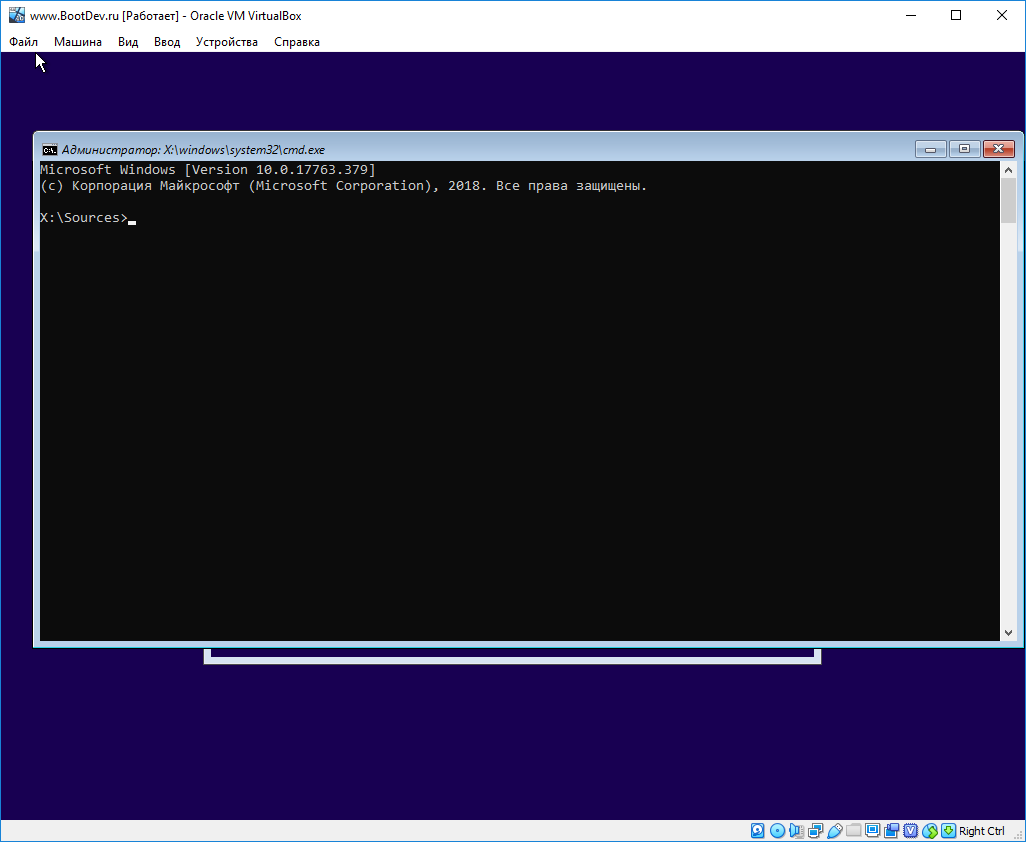This screenshot has height=842, width=1026.
Task: Click the keyboard capture green arrow icon
Action: pos(948,831)
